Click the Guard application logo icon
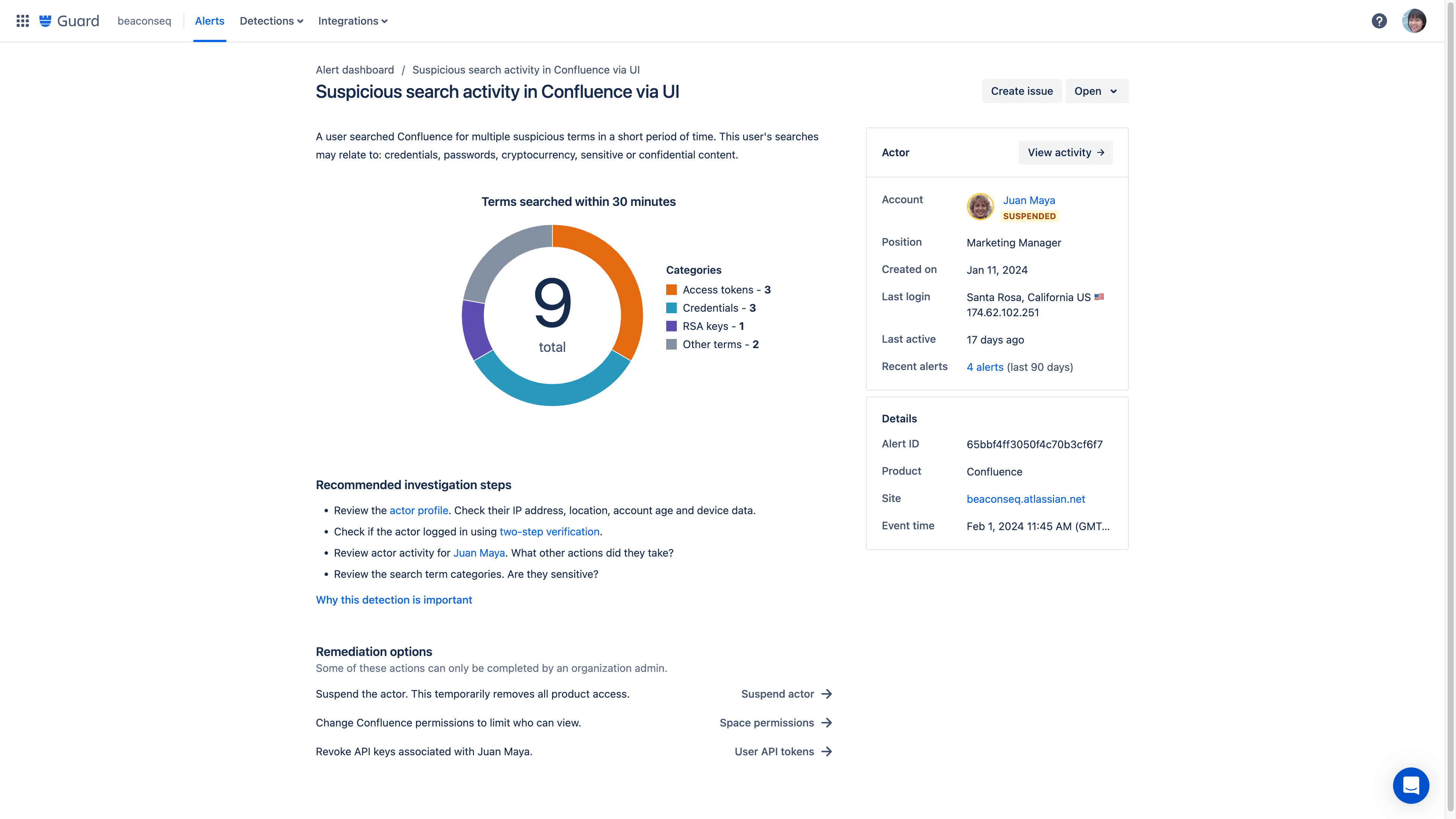The image size is (1456, 819). [45, 21]
